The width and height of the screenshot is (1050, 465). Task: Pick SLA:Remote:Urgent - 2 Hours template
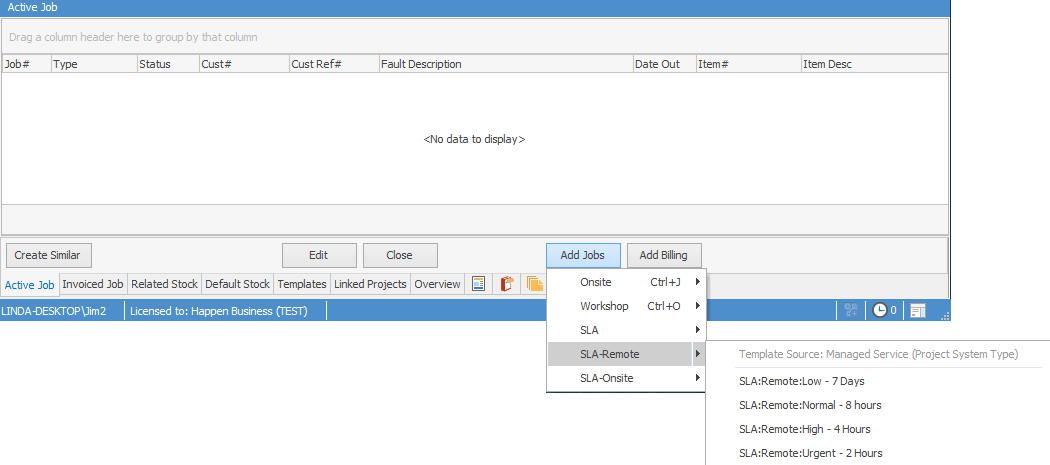click(810, 453)
